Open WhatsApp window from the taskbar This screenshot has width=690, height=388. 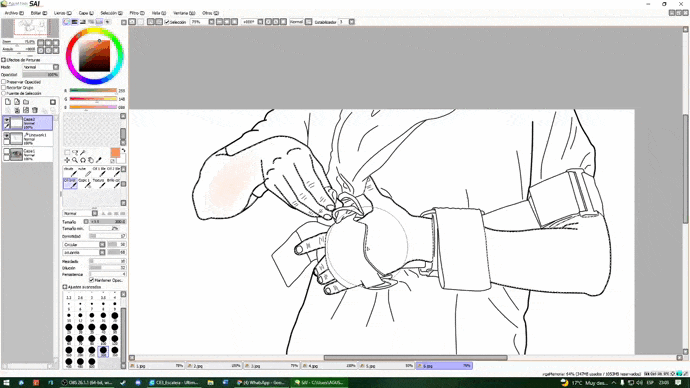click(262, 383)
